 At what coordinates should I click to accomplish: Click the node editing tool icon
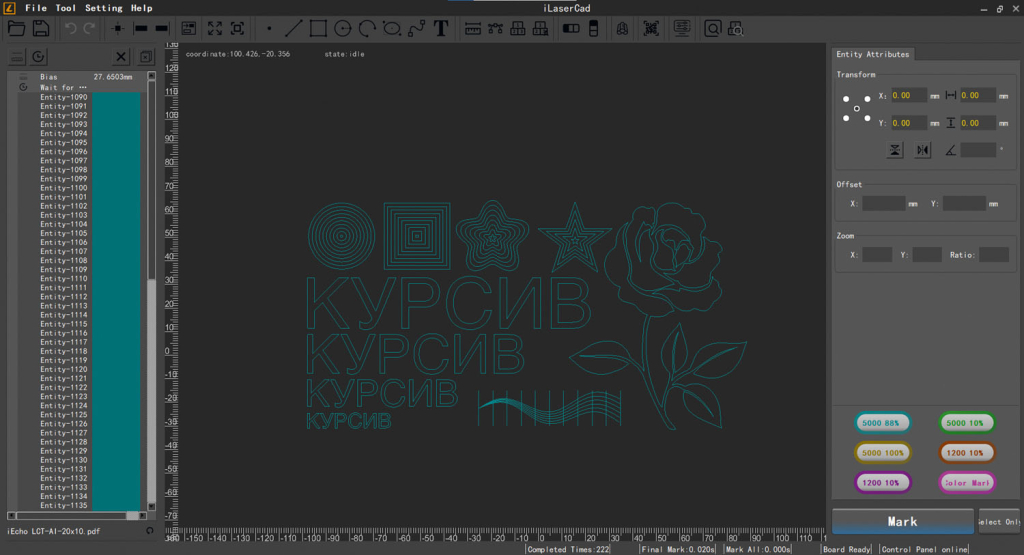point(495,29)
